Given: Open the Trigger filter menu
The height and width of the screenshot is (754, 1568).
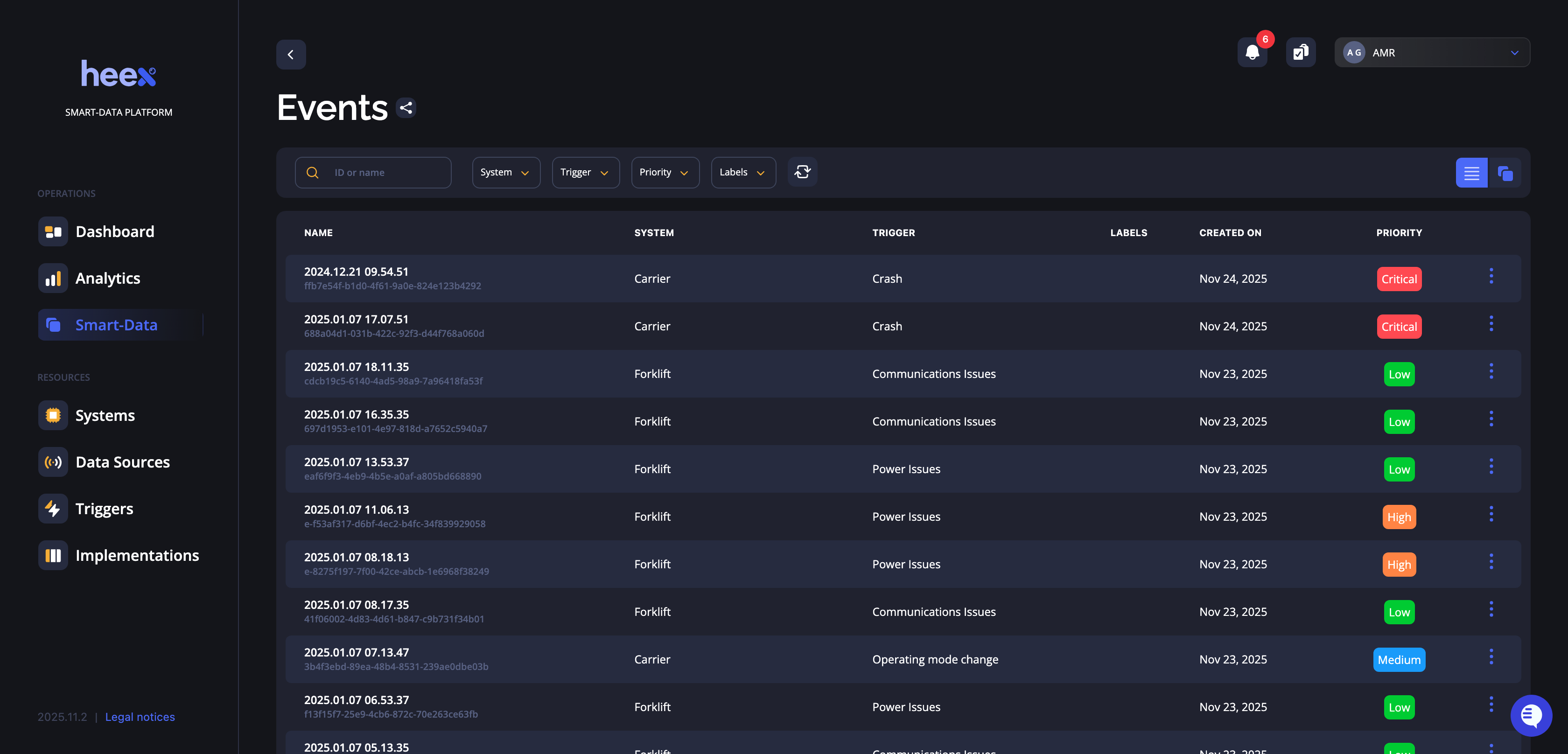Looking at the screenshot, I should tap(585, 172).
